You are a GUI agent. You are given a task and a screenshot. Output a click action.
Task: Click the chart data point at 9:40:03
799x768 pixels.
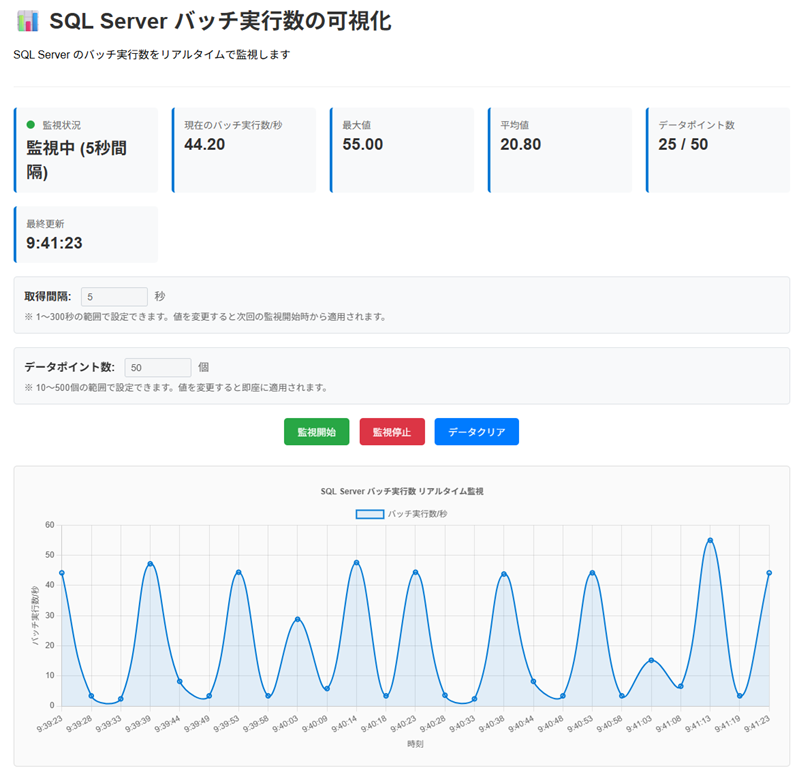click(298, 619)
